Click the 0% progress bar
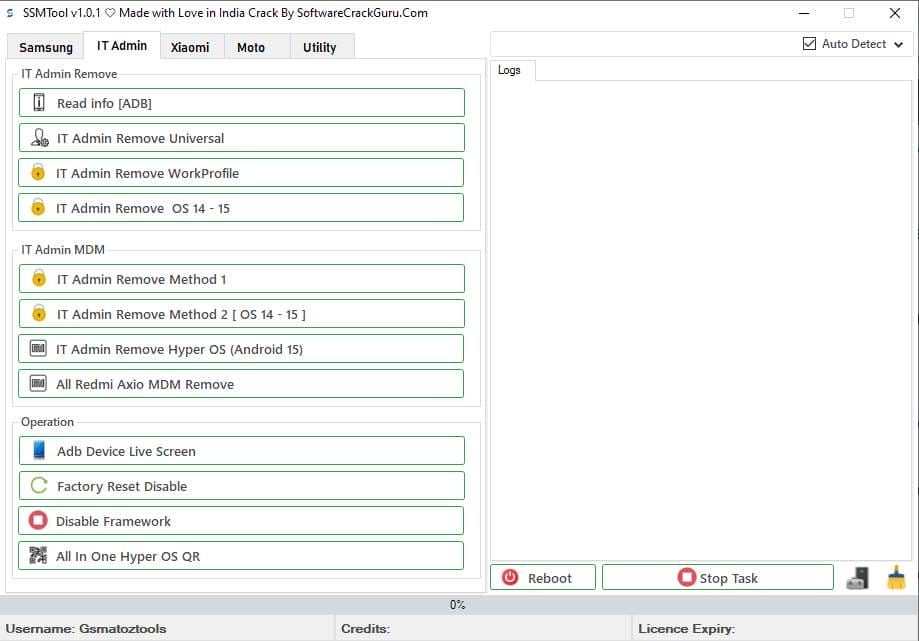The image size is (919, 641). click(459, 604)
